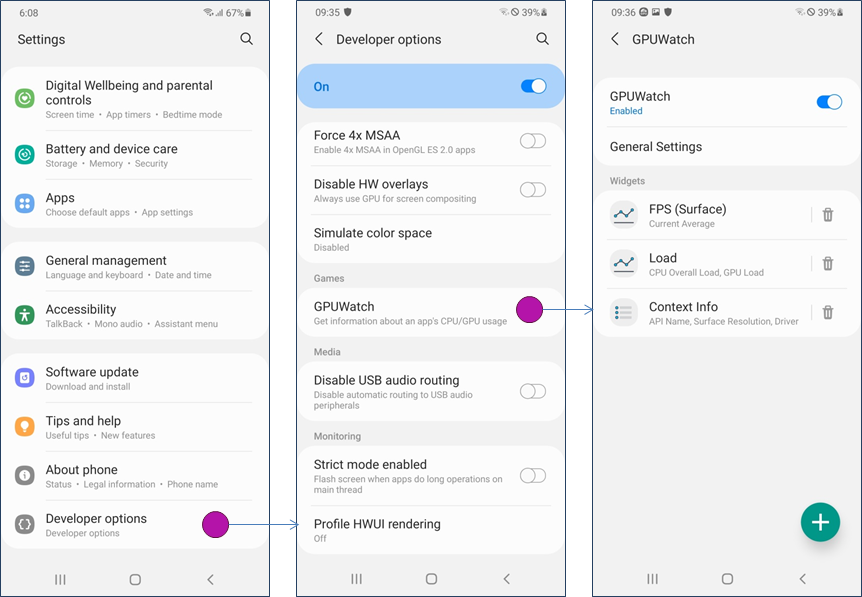
Task: Turn off the Developer options master switch
Action: 533,87
